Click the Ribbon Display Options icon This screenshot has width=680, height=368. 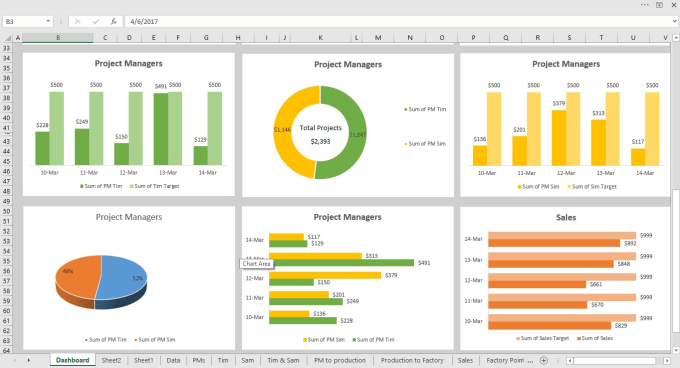tap(659, 5)
